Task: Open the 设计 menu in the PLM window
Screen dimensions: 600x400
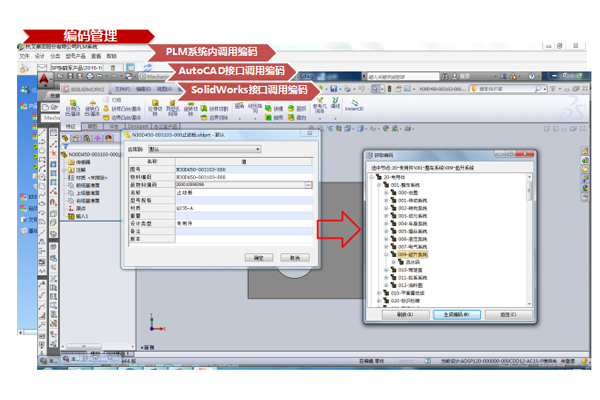Action: (x=39, y=56)
